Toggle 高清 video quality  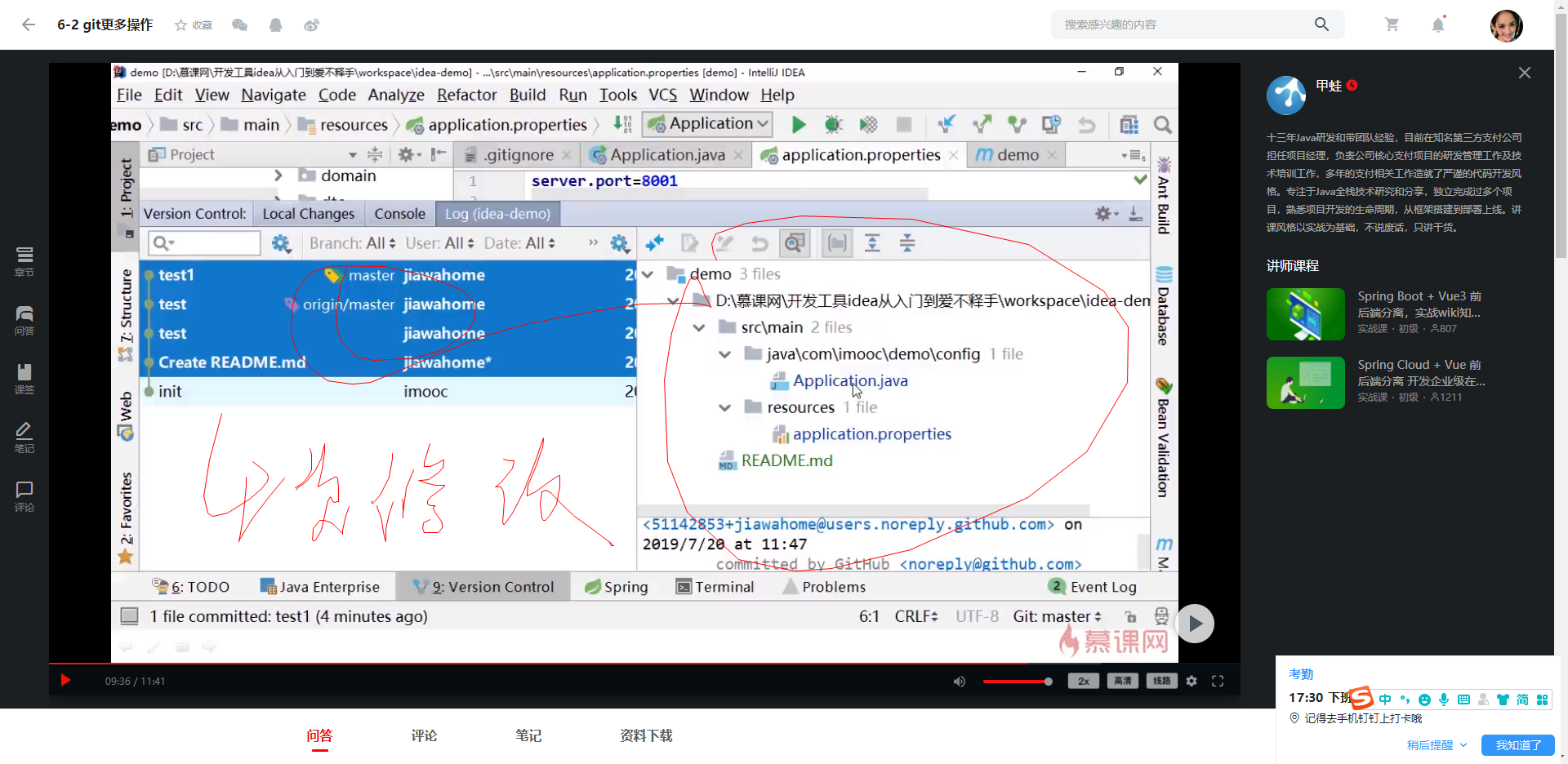[x=1123, y=681]
